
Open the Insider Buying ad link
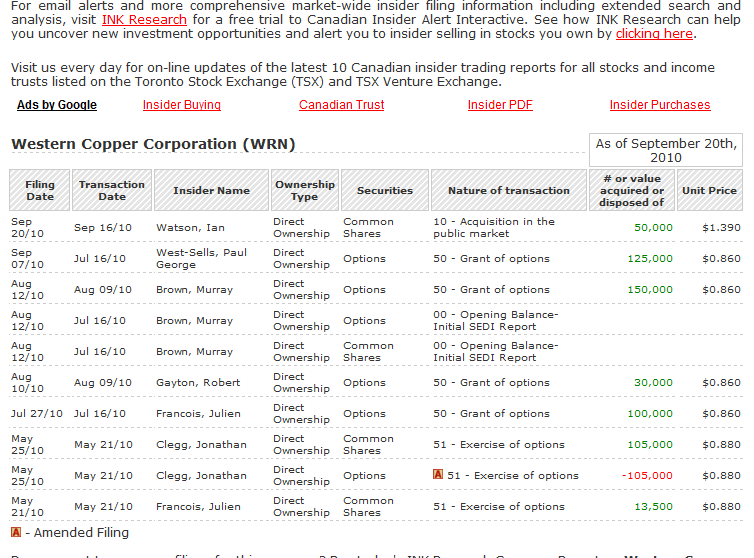click(182, 105)
